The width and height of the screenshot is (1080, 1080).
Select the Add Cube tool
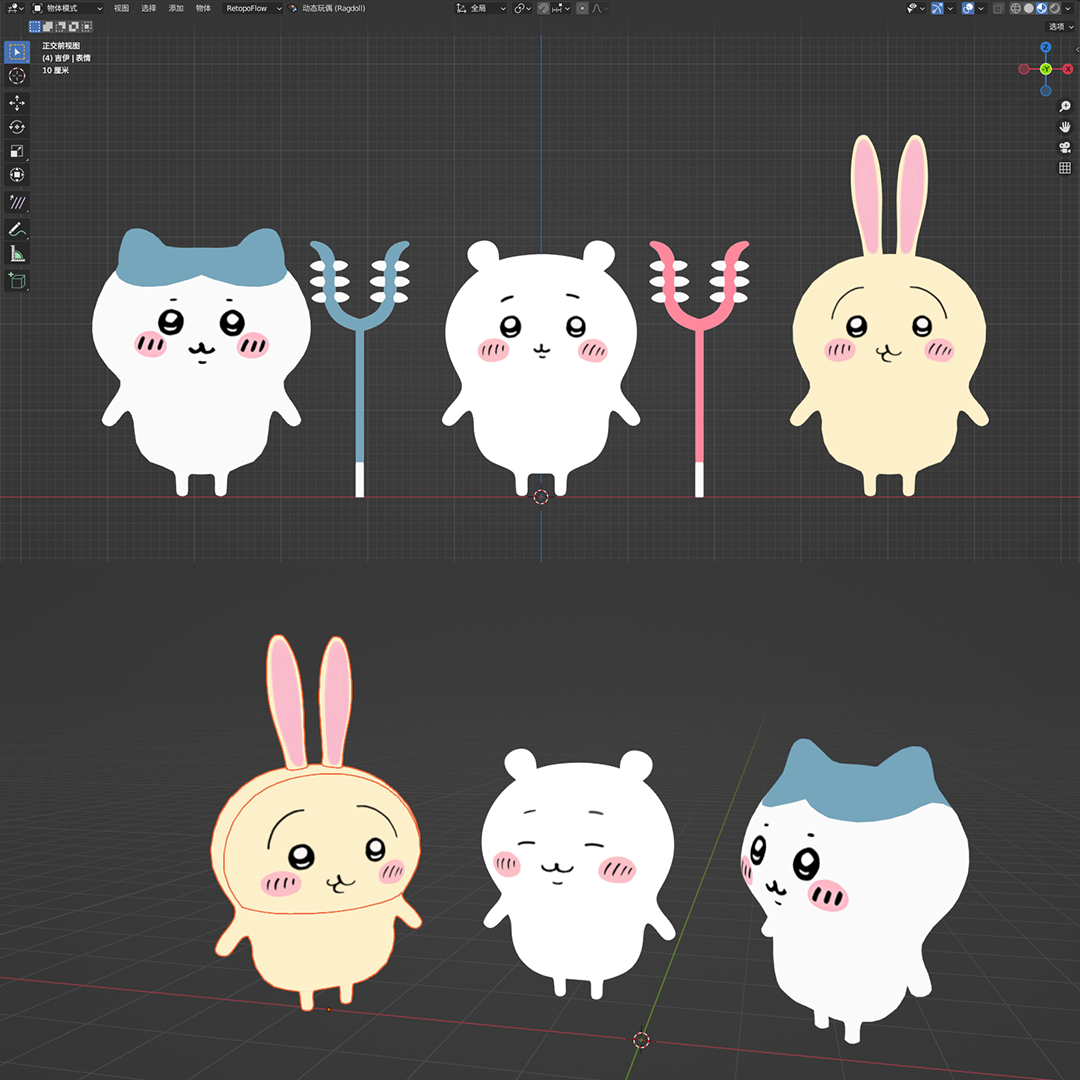point(17,281)
